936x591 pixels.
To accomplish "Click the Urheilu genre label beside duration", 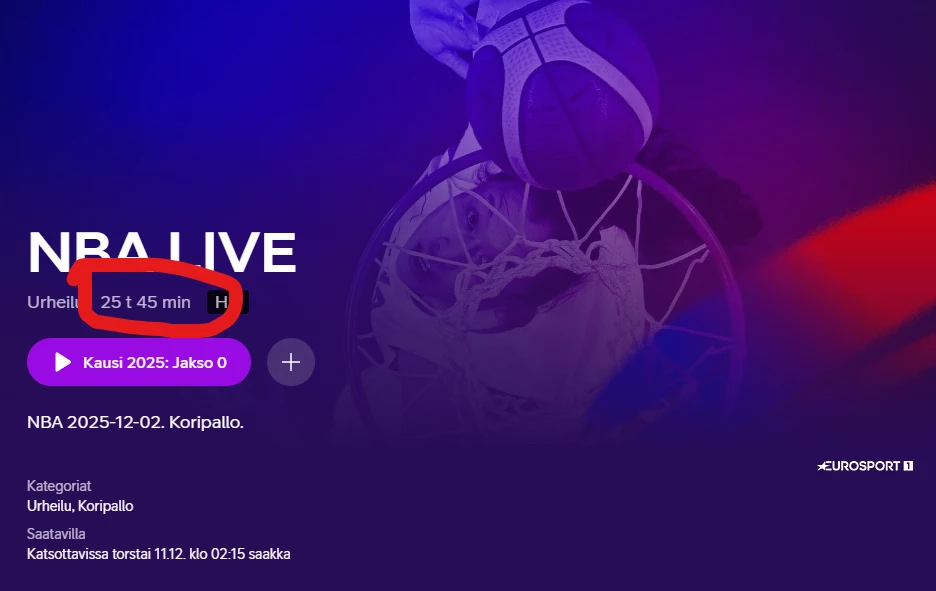I will pos(54,302).
